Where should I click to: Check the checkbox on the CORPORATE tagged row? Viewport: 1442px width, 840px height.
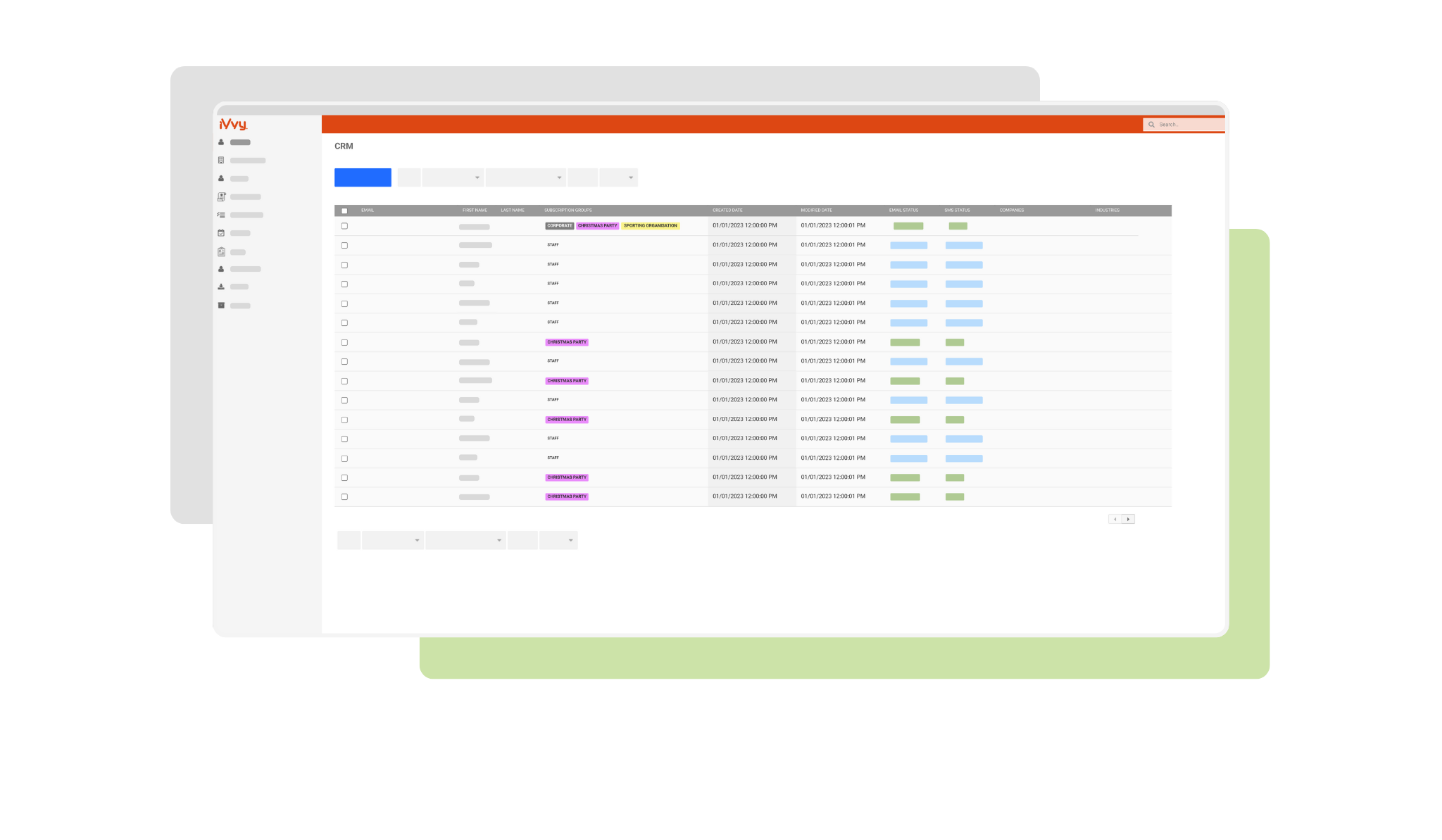(x=344, y=226)
